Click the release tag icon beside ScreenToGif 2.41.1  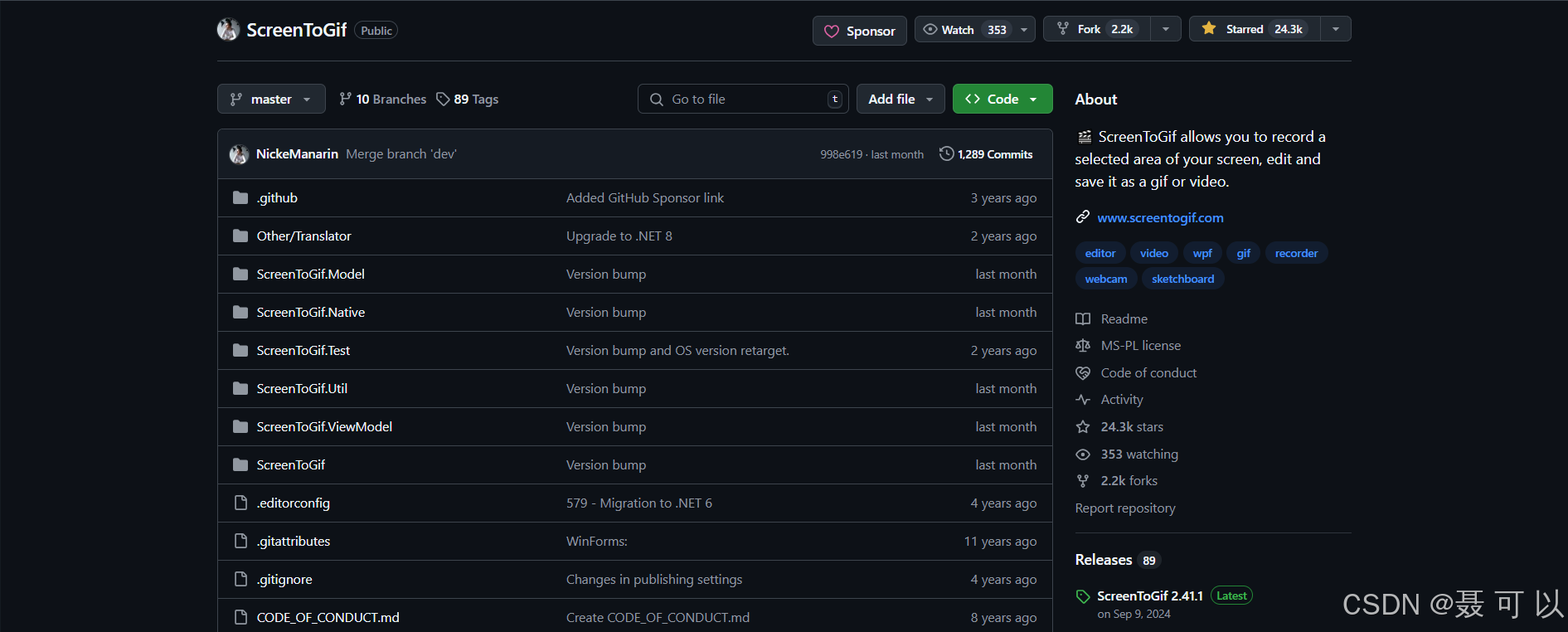1083,596
